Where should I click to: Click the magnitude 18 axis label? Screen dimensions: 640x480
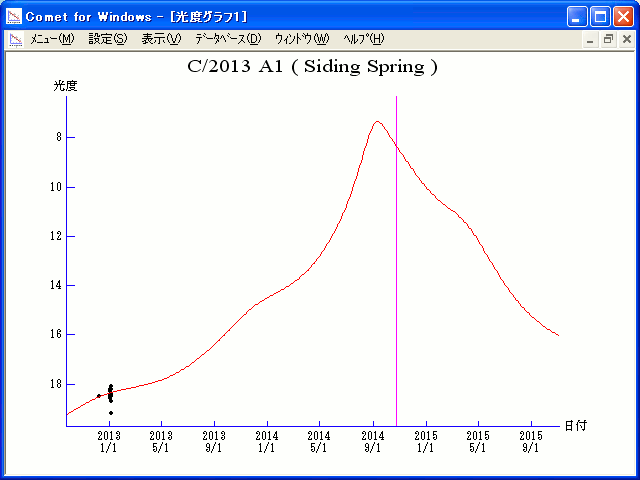pyautogui.click(x=57, y=384)
